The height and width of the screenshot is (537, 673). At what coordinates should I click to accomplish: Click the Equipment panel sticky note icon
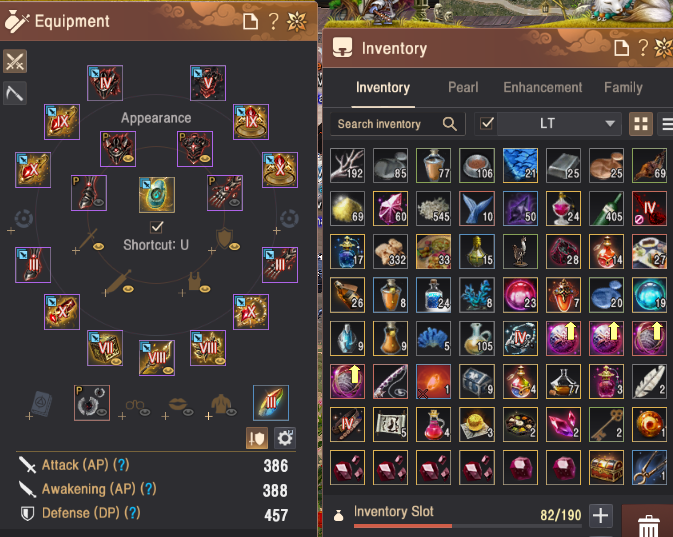tap(250, 21)
